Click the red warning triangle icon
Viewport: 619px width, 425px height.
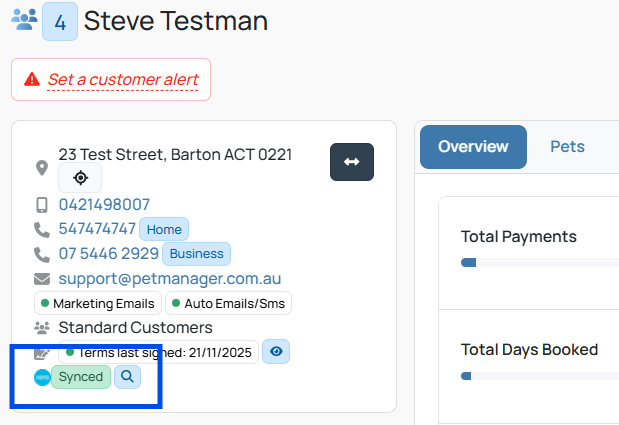32,79
